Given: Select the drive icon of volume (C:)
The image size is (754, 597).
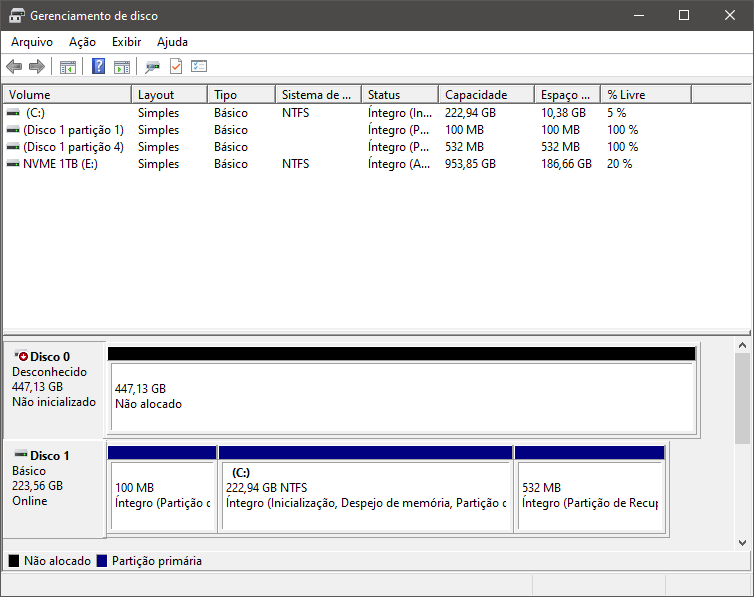Looking at the screenshot, I should (13, 112).
